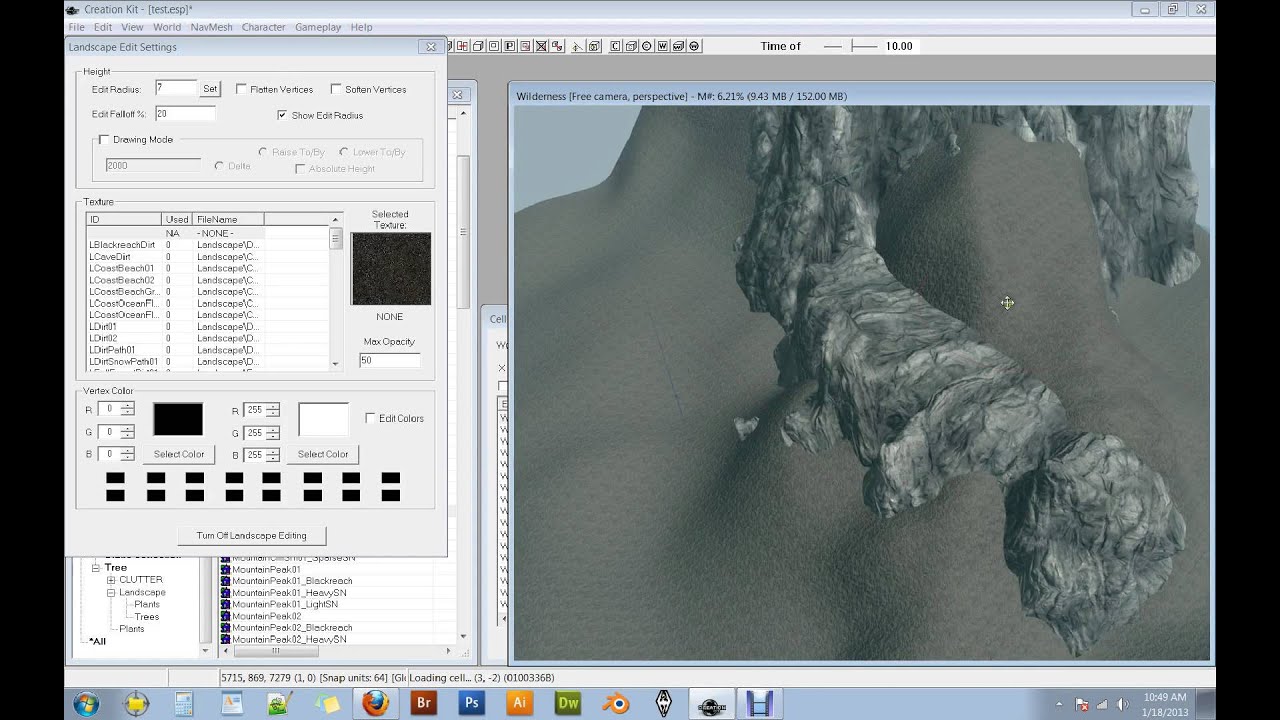
Task: Collapse the Tree node in object tree
Action: (x=96, y=568)
